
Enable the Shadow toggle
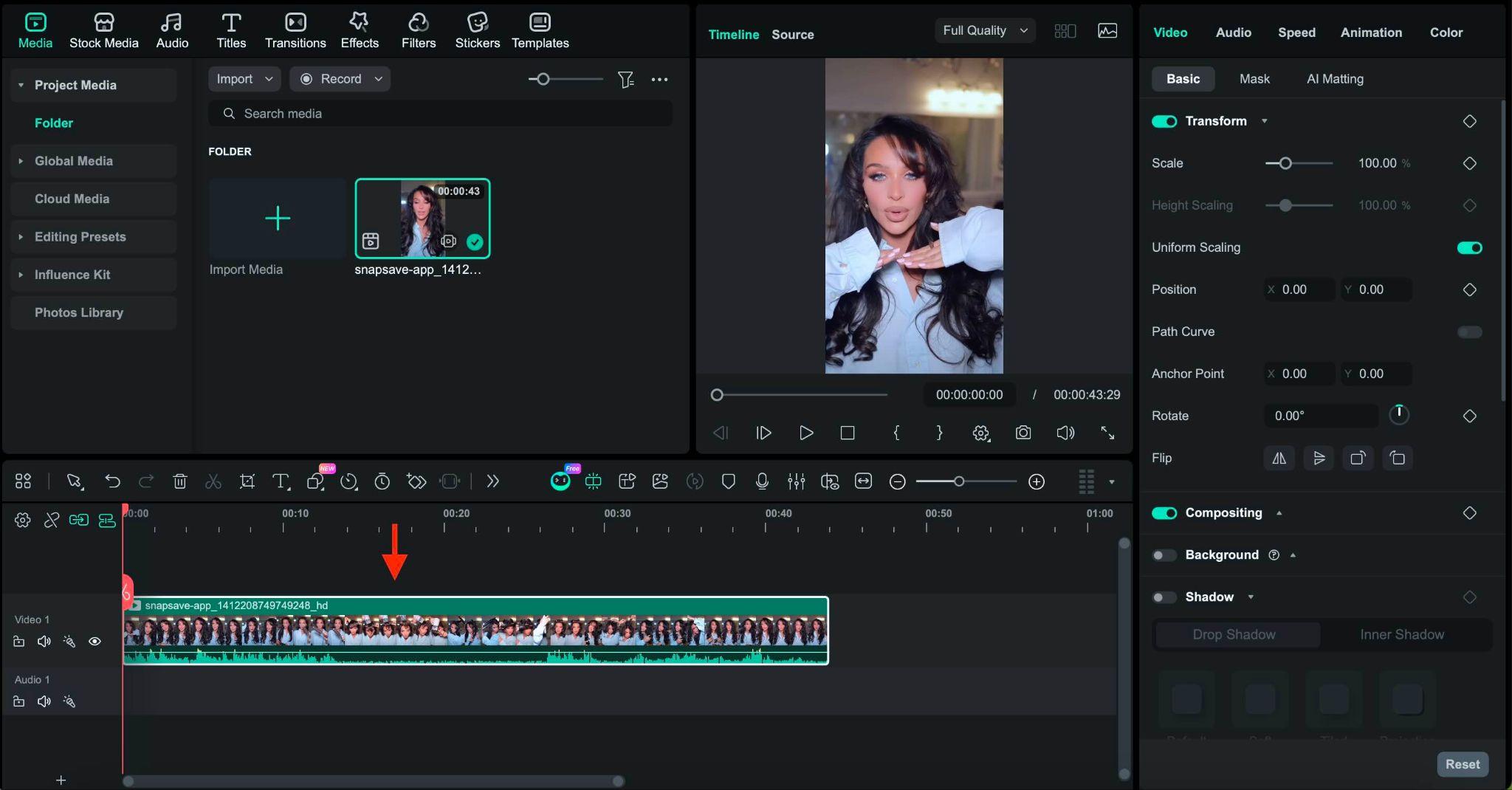click(x=1164, y=597)
